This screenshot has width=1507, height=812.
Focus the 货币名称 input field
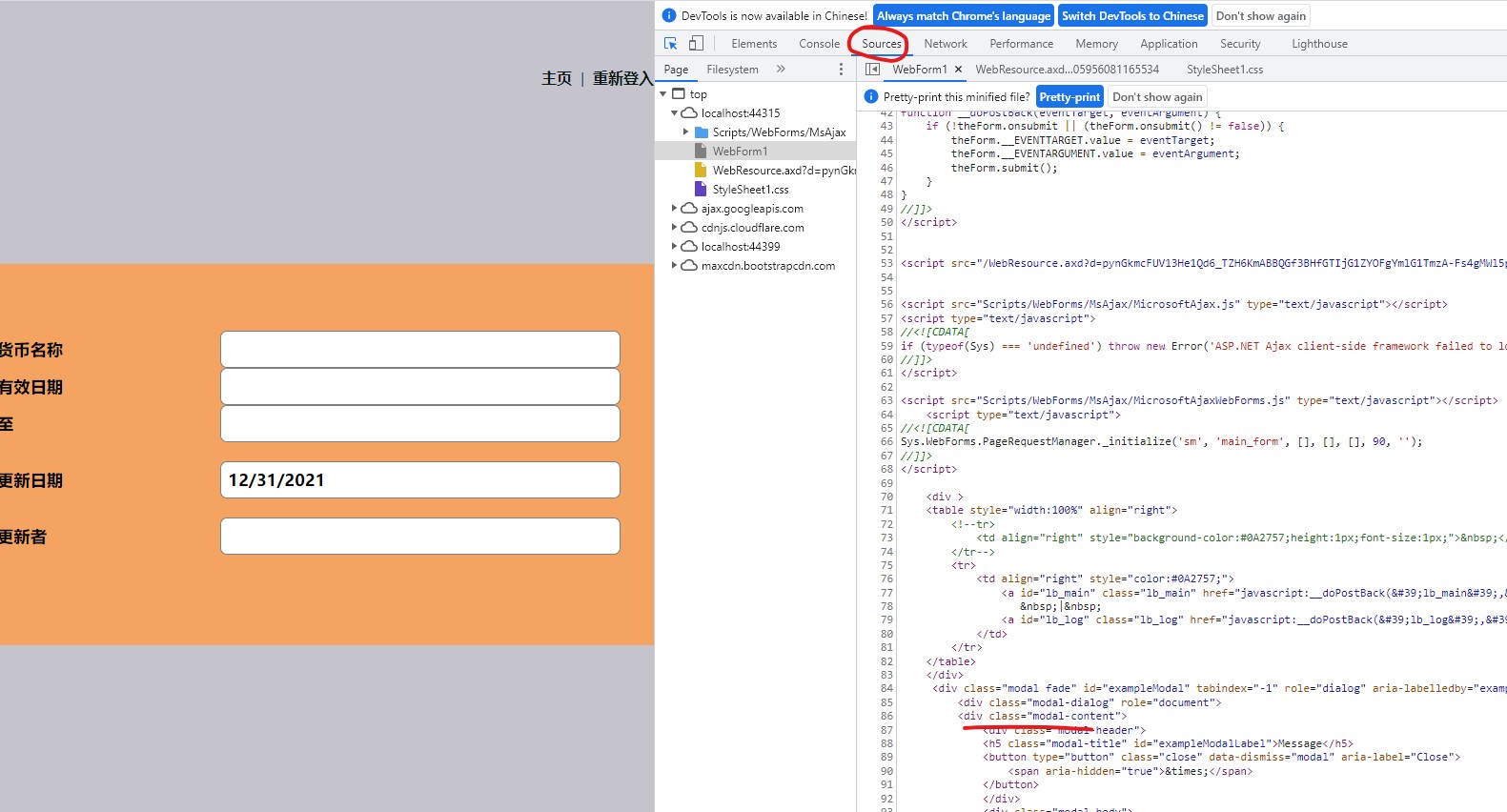click(x=420, y=349)
